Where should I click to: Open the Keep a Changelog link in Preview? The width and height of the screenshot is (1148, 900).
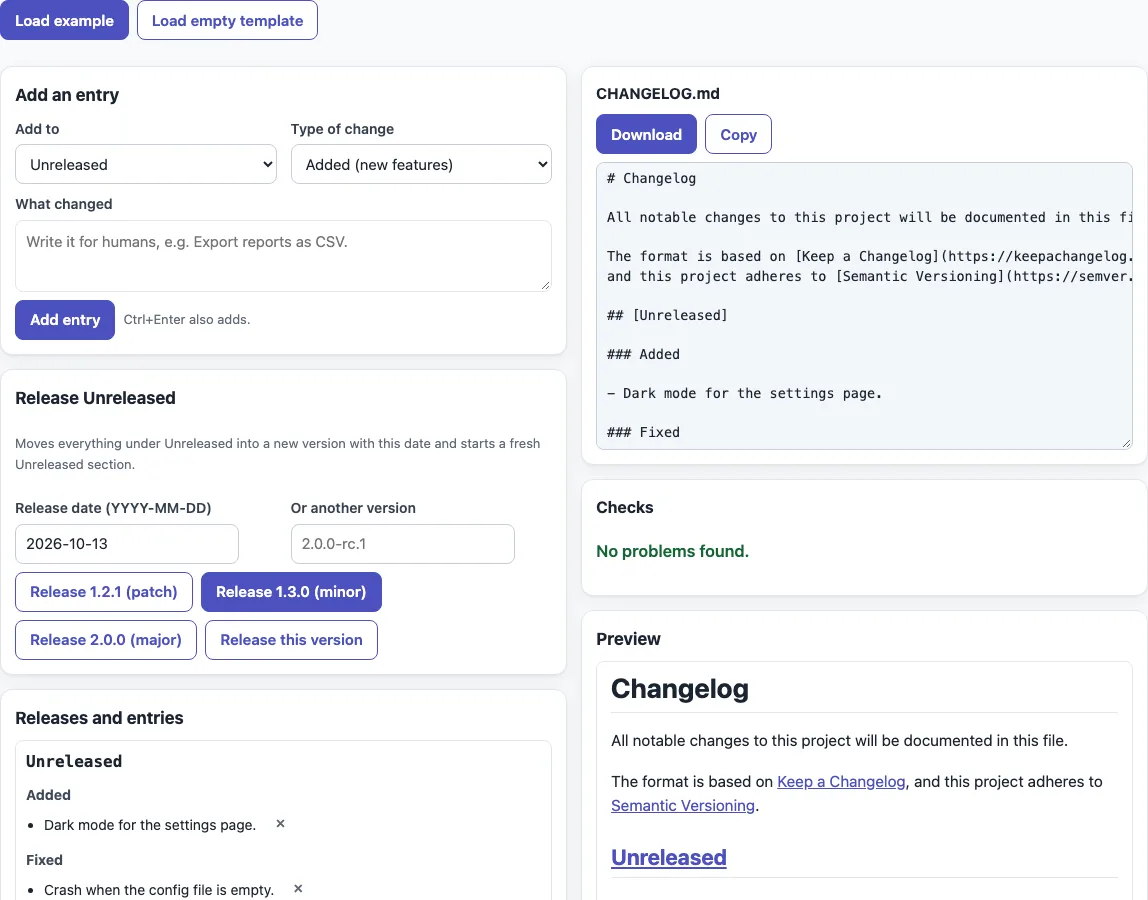pyautogui.click(x=841, y=781)
